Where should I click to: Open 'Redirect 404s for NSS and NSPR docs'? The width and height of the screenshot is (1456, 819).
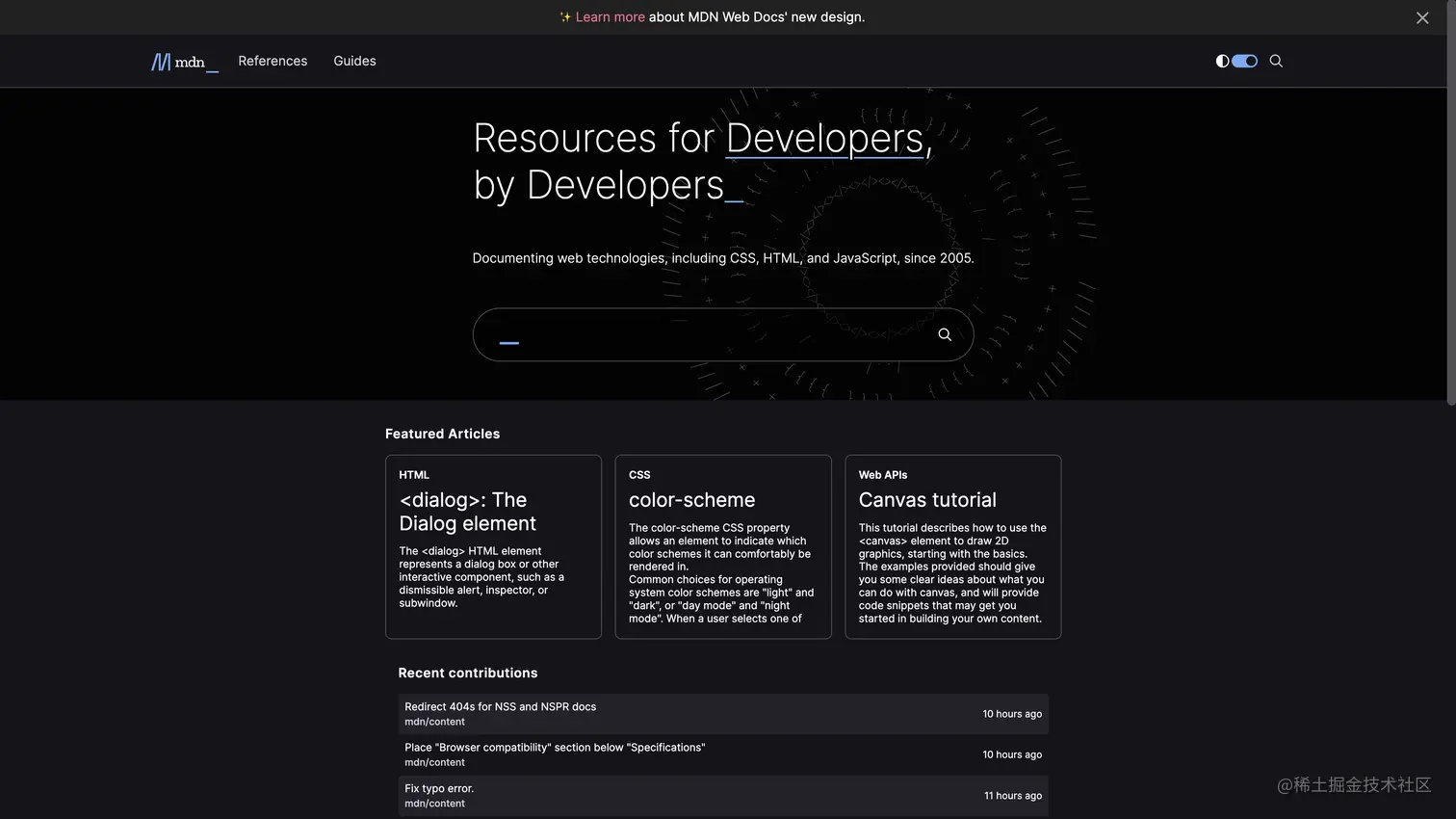coord(501,706)
